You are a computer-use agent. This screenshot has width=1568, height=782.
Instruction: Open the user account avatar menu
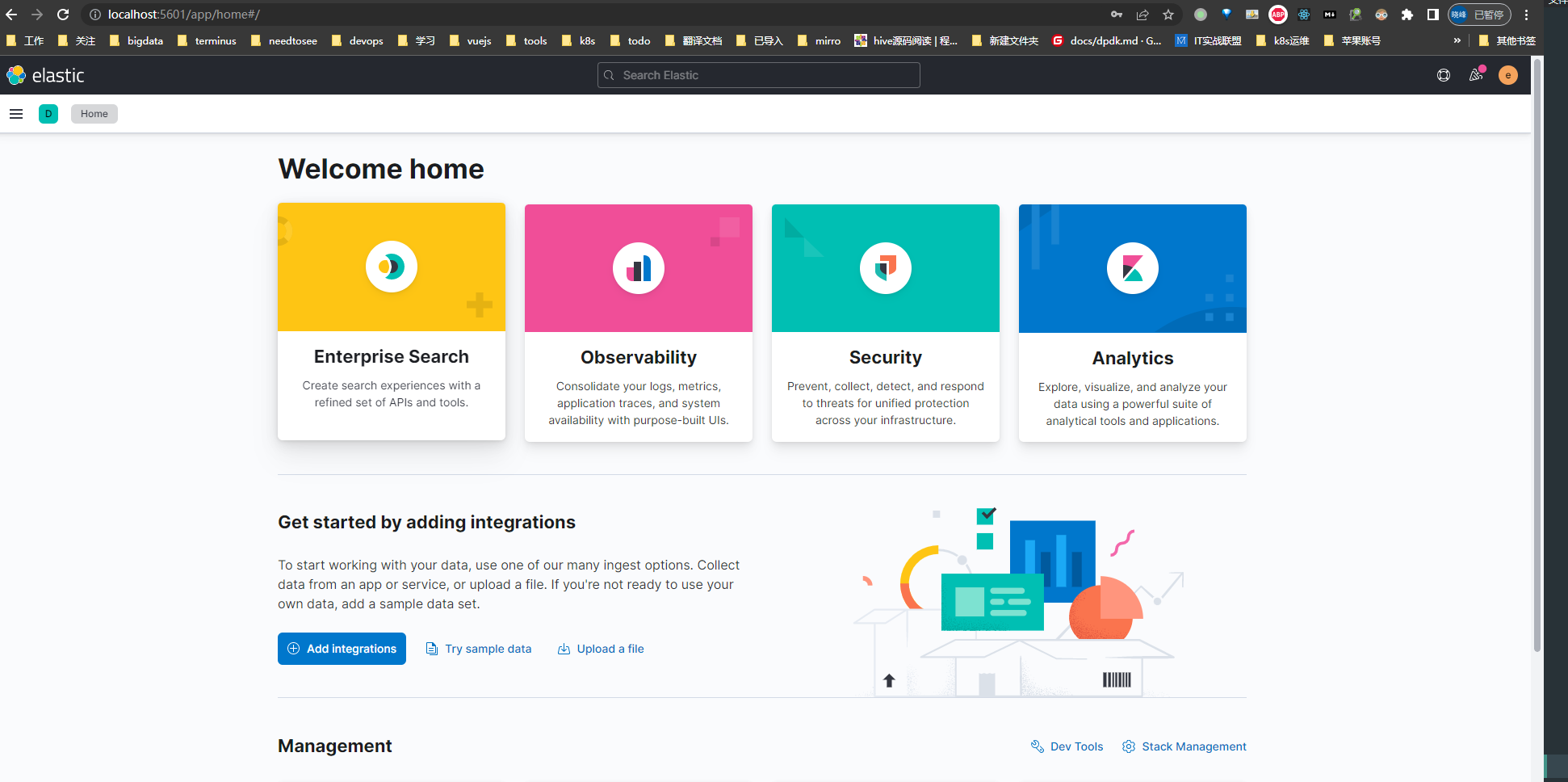1508,75
